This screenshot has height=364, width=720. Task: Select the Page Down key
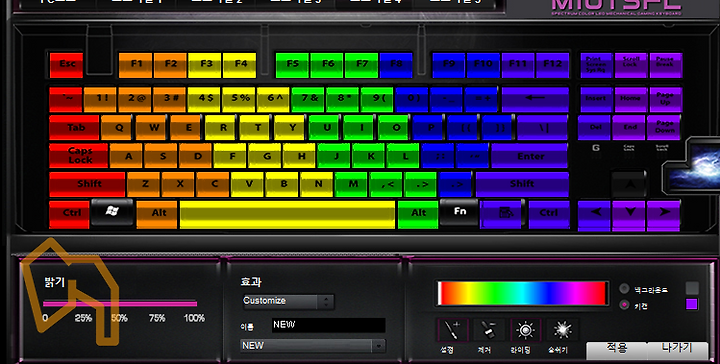pos(664,128)
